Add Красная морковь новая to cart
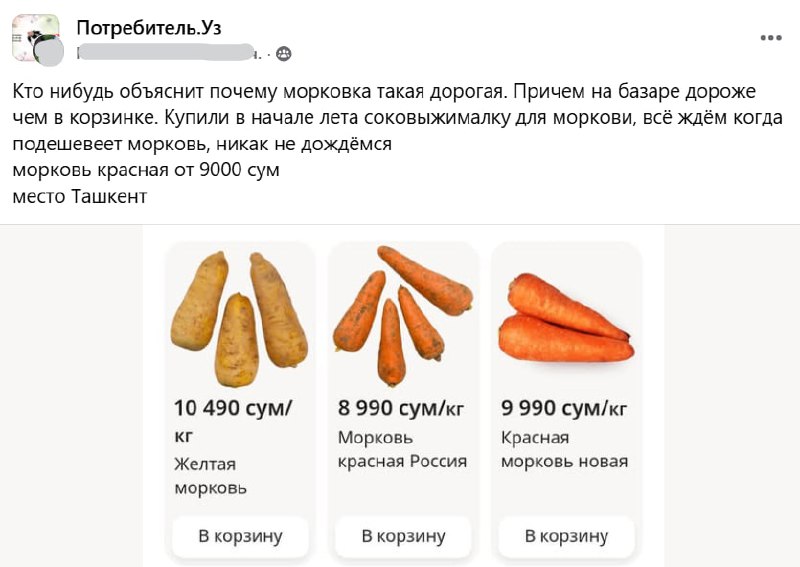 pos(566,537)
